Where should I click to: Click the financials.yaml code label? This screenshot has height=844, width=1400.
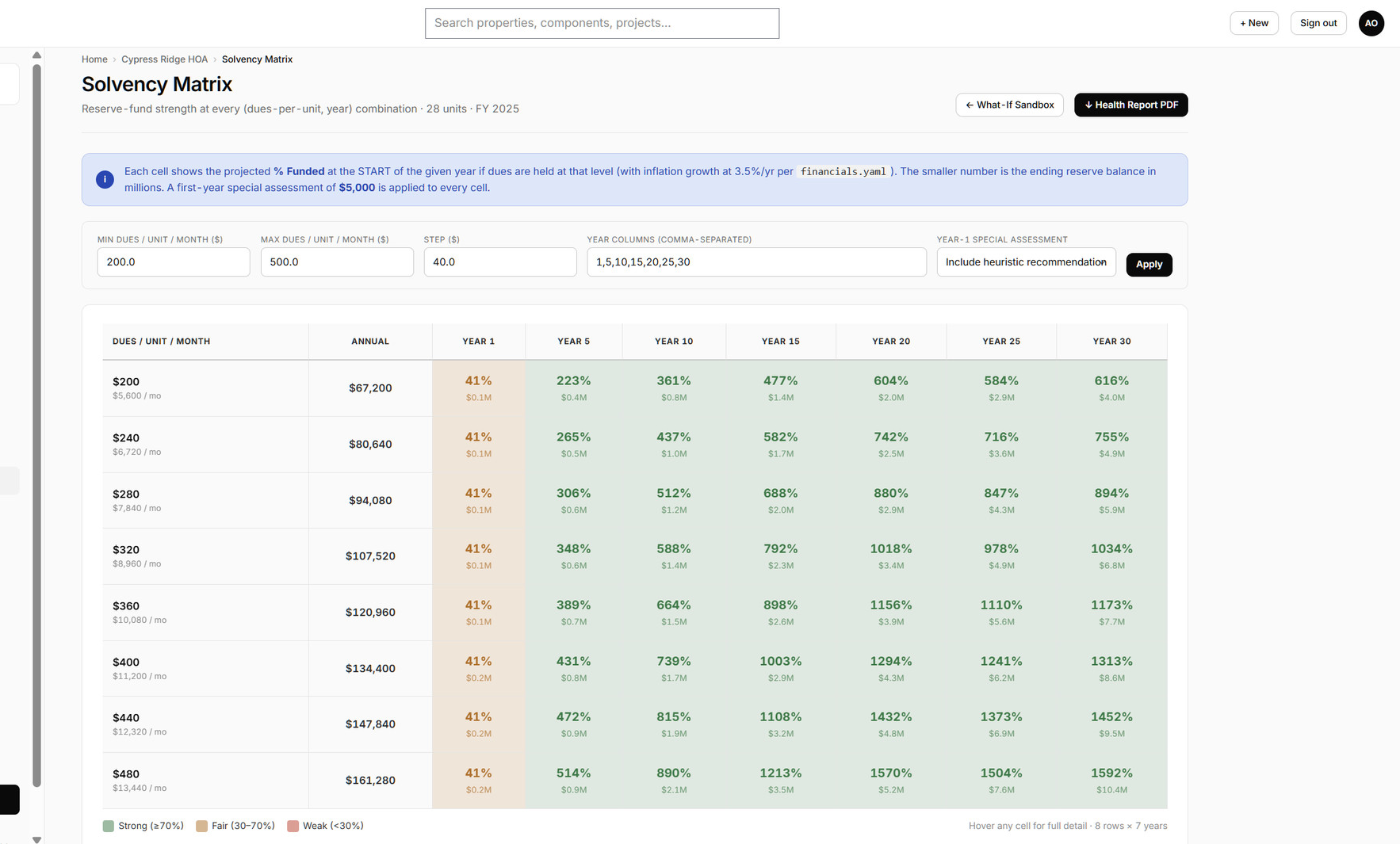tap(843, 171)
